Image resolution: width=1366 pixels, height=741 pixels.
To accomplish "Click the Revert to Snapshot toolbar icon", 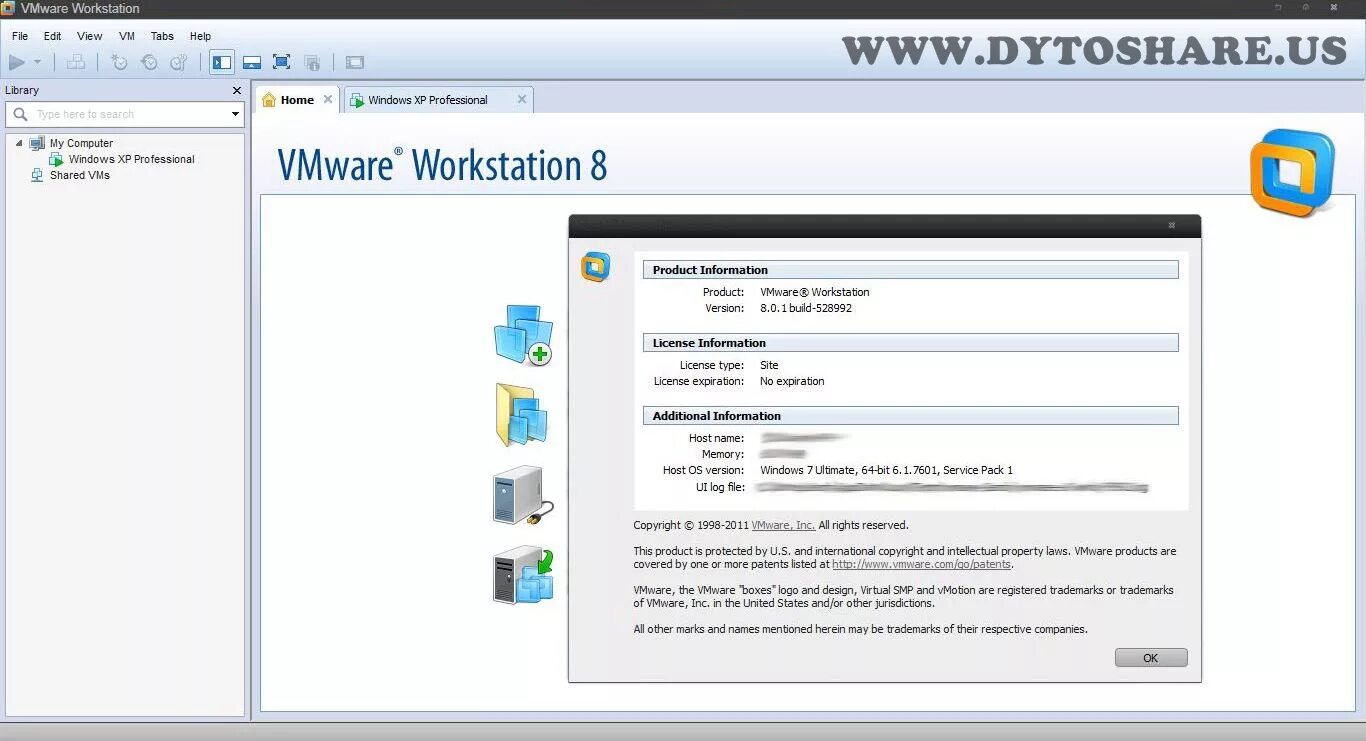I will point(149,62).
